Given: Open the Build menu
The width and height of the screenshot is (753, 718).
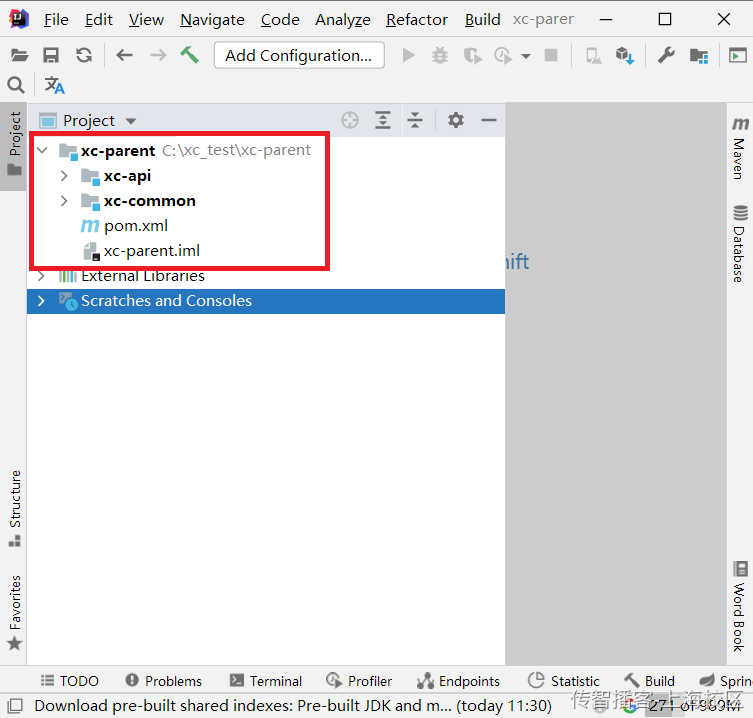Looking at the screenshot, I should pyautogui.click(x=483, y=20).
